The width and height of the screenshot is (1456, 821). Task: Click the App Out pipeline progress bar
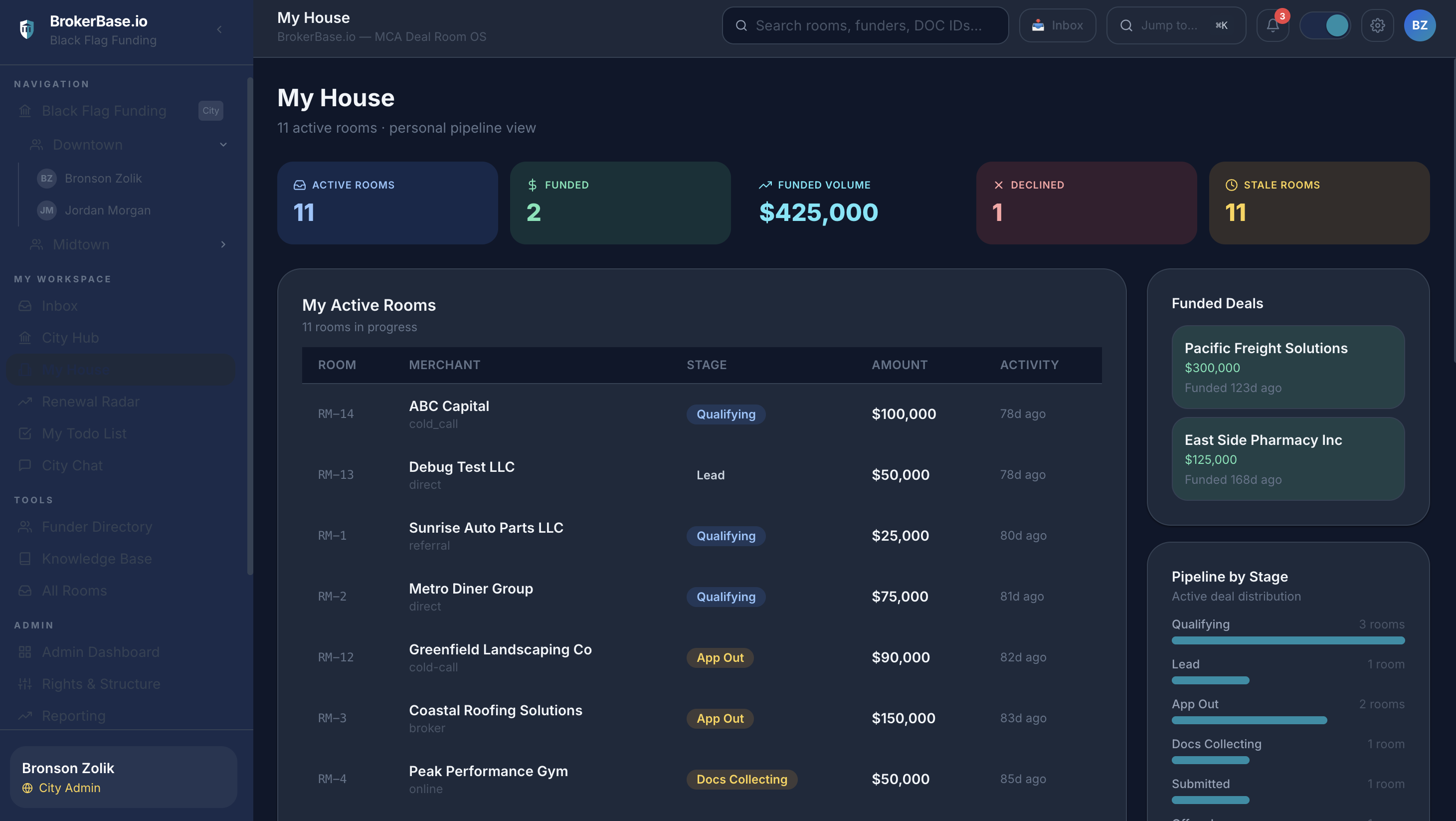pos(1249,720)
